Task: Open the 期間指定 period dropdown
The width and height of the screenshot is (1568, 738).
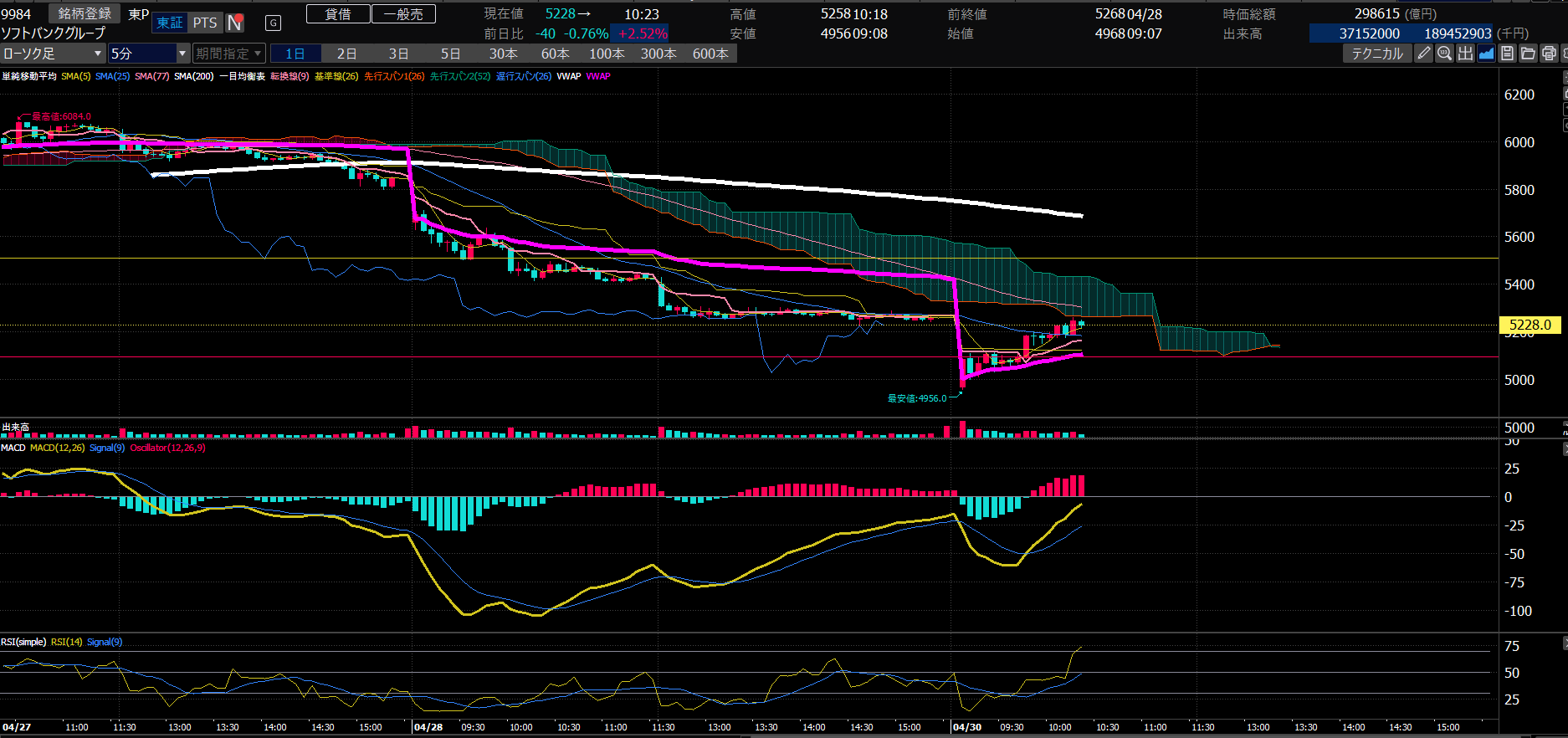Action: [x=229, y=54]
